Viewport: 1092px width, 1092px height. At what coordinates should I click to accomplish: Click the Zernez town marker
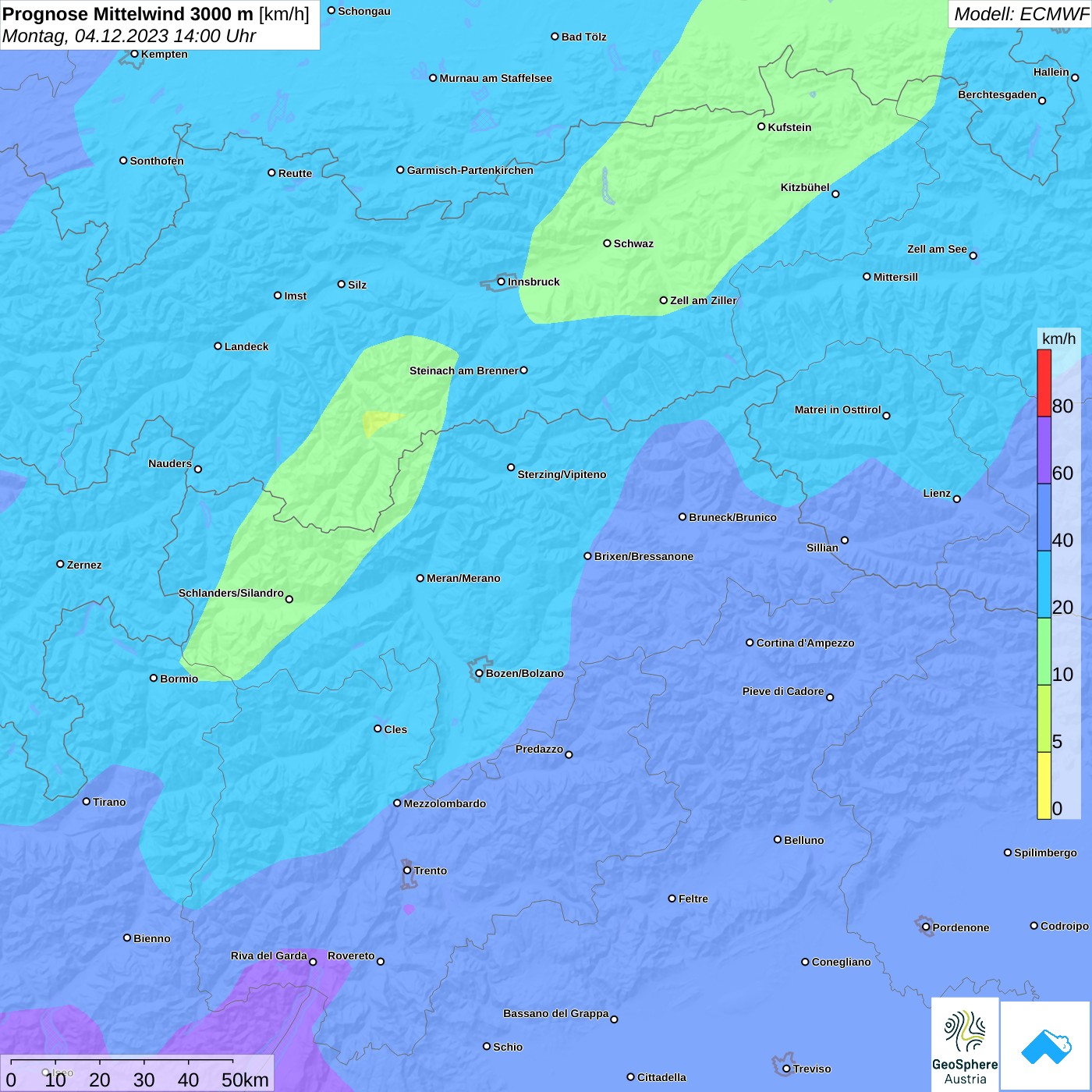(60, 564)
